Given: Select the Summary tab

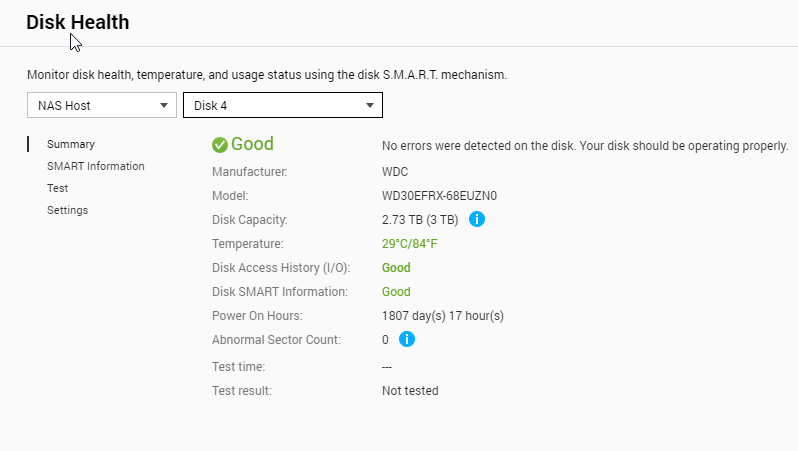Looking at the screenshot, I should pos(71,144).
